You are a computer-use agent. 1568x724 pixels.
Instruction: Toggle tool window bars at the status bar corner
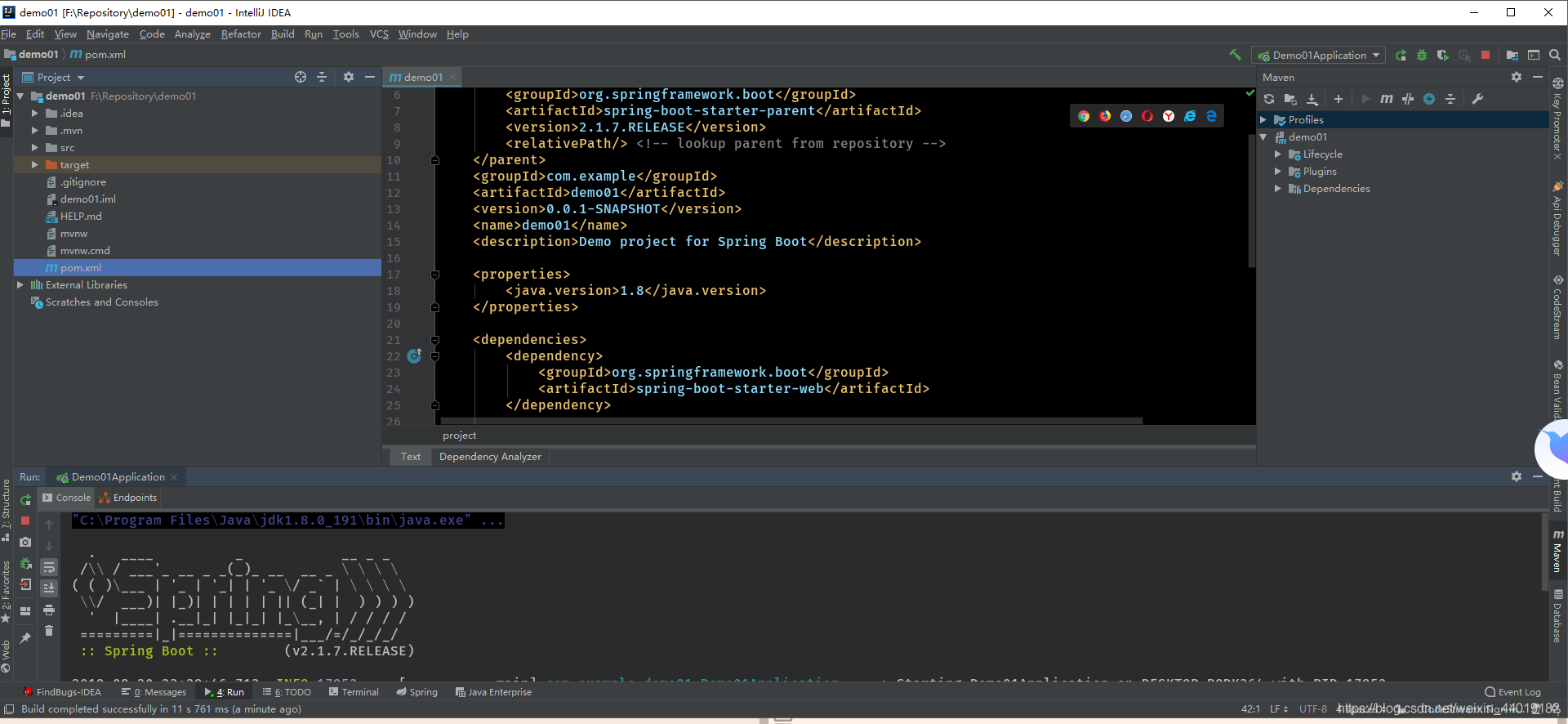click(9, 709)
